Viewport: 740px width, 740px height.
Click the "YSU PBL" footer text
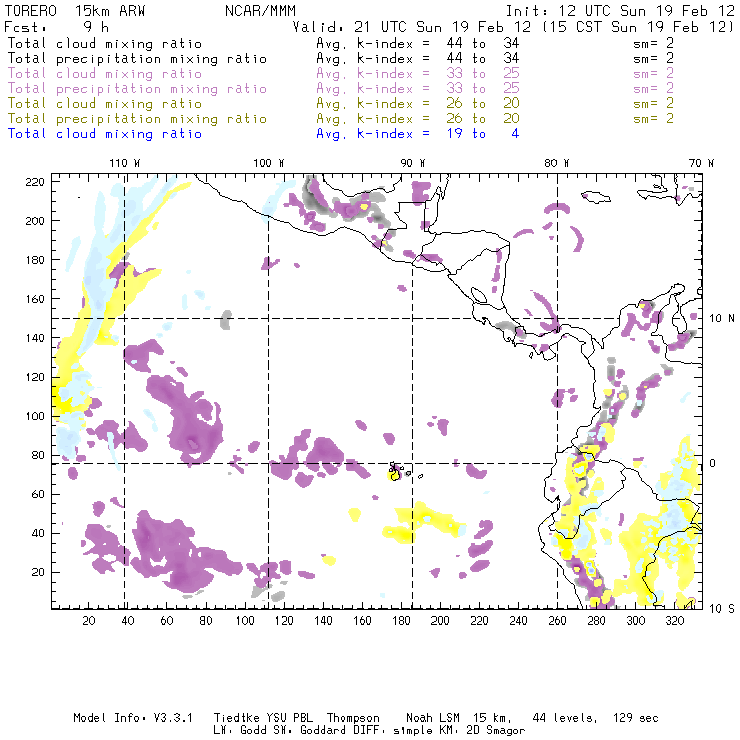[x=289, y=718]
